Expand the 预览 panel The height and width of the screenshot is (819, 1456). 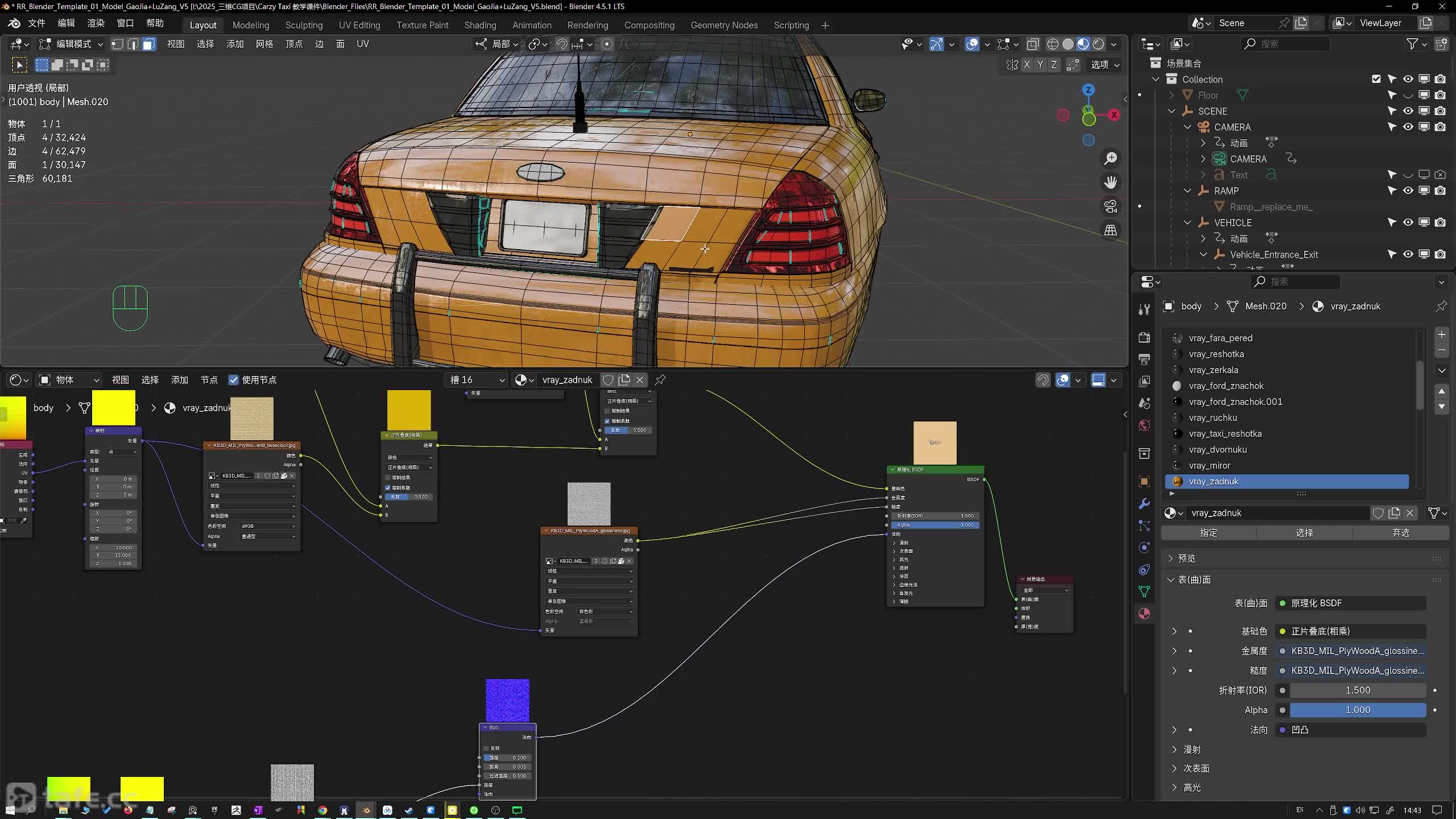(1186, 559)
